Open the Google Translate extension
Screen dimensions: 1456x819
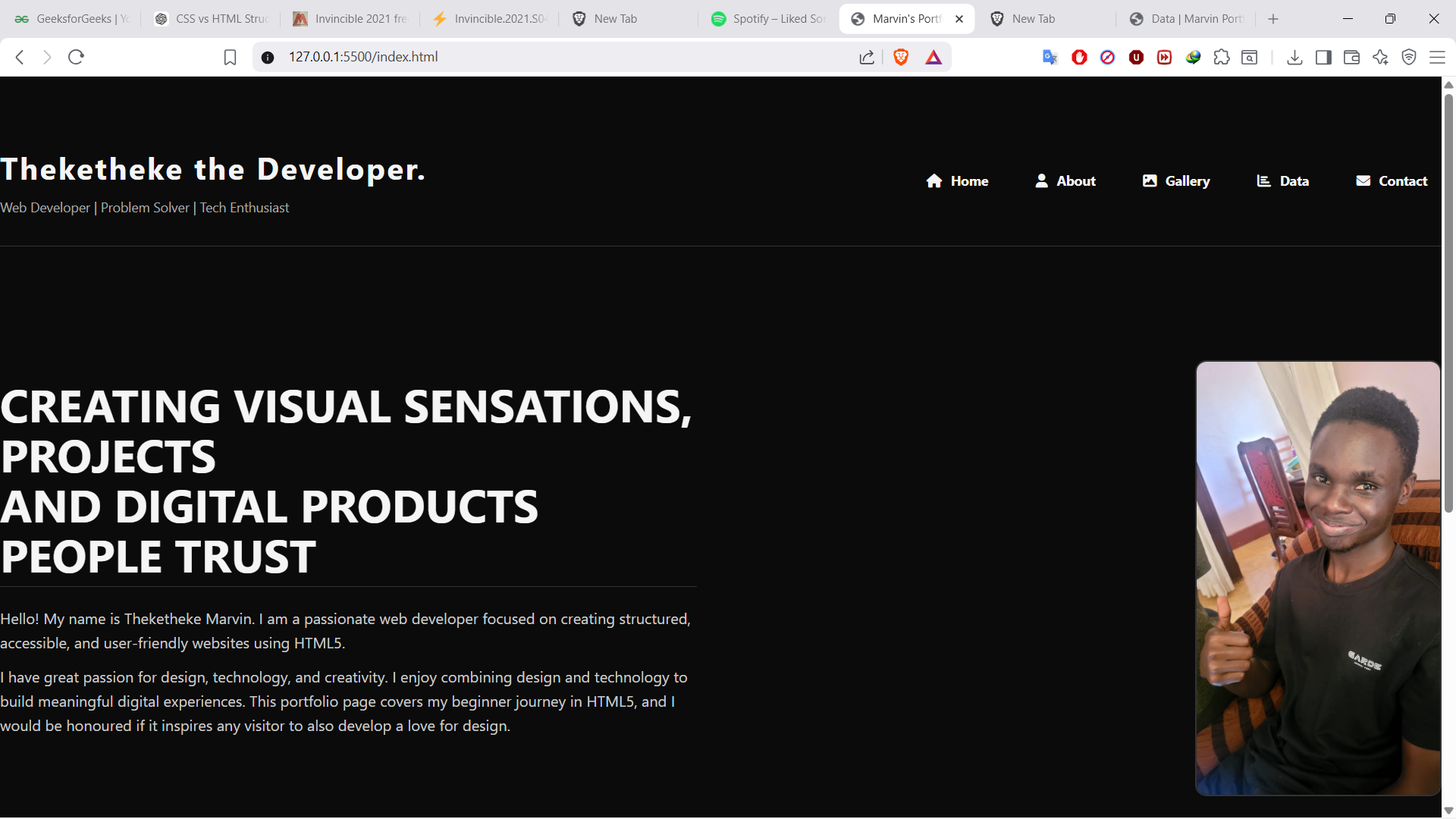pyautogui.click(x=1049, y=57)
